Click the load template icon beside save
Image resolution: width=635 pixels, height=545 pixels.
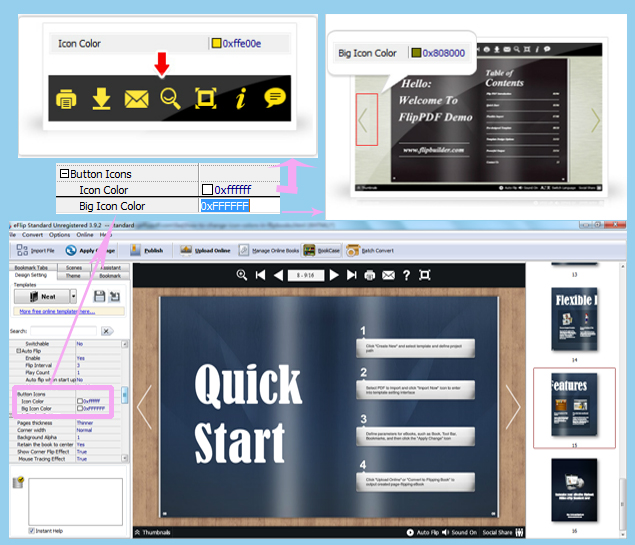[x=115, y=296]
